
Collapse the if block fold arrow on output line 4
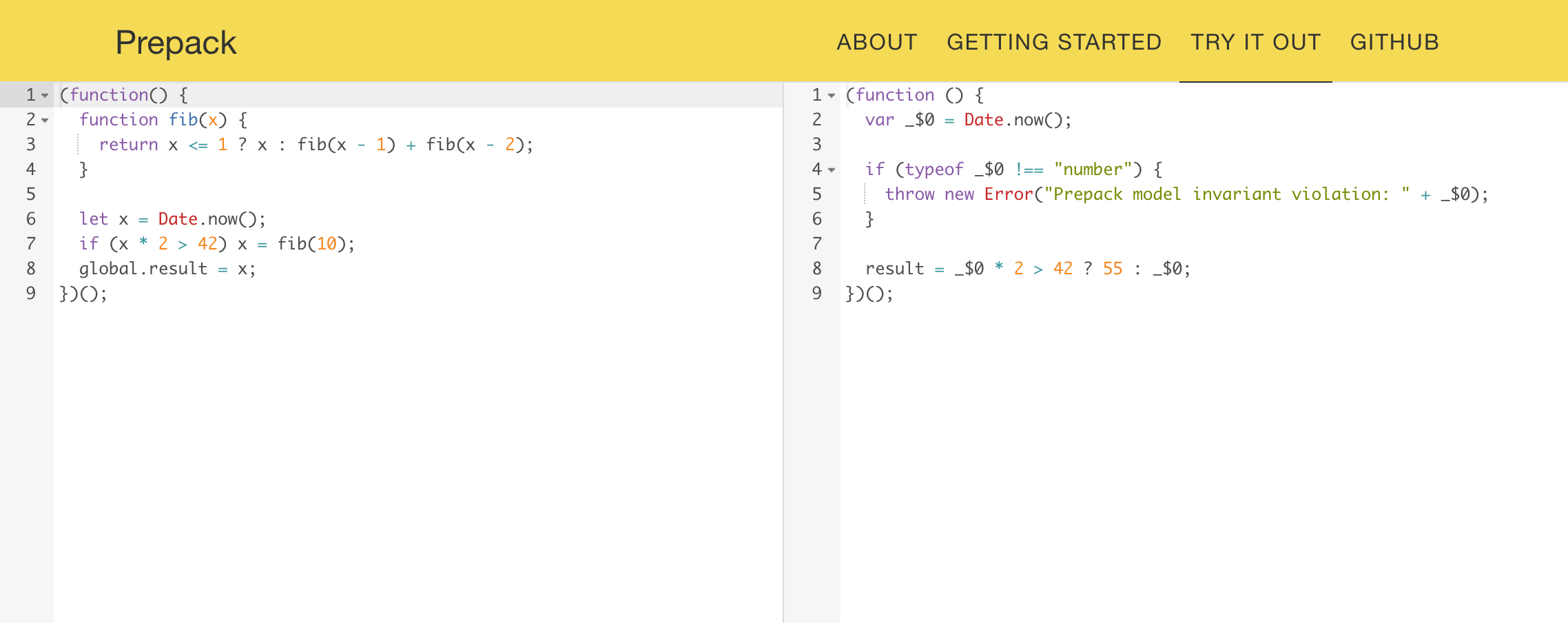pos(832,170)
